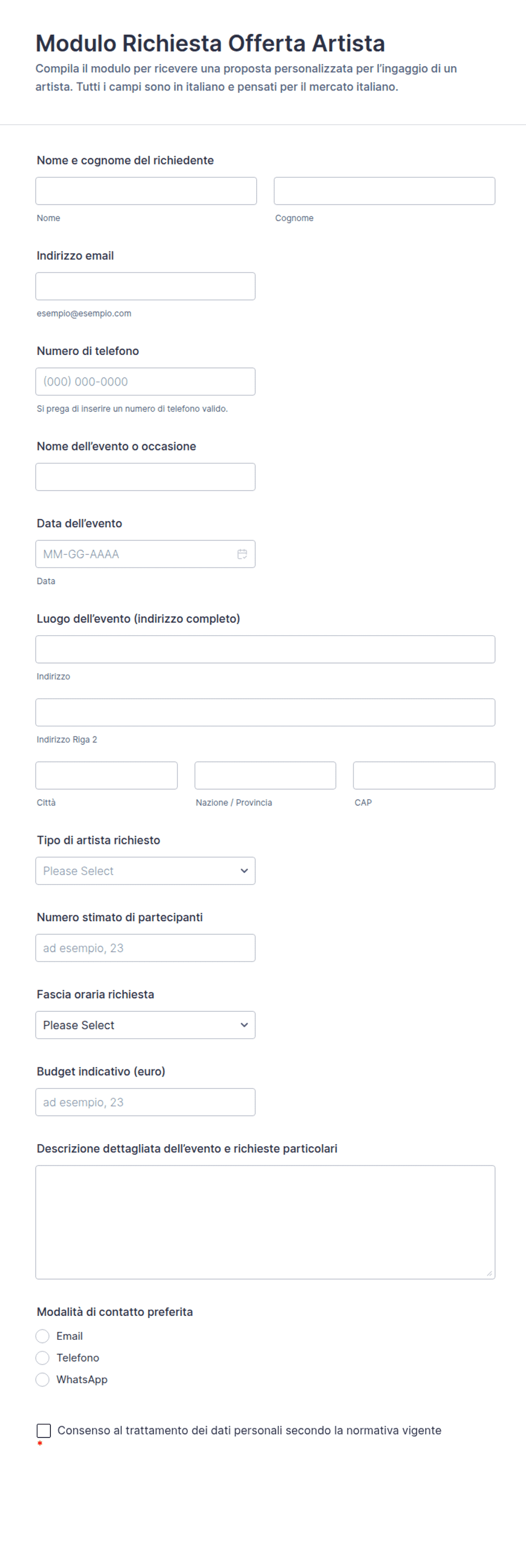Select the Nome dell'evento o occasione field
The image size is (526, 1568).
[x=145, y=477]
